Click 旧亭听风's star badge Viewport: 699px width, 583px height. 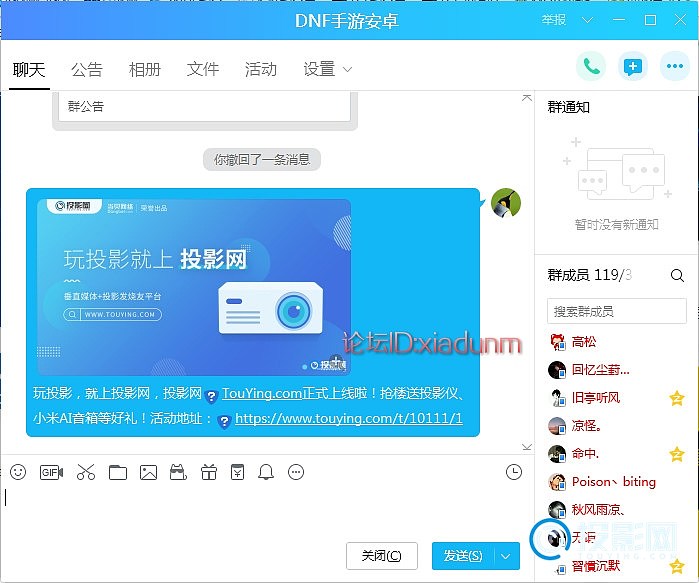677,398
